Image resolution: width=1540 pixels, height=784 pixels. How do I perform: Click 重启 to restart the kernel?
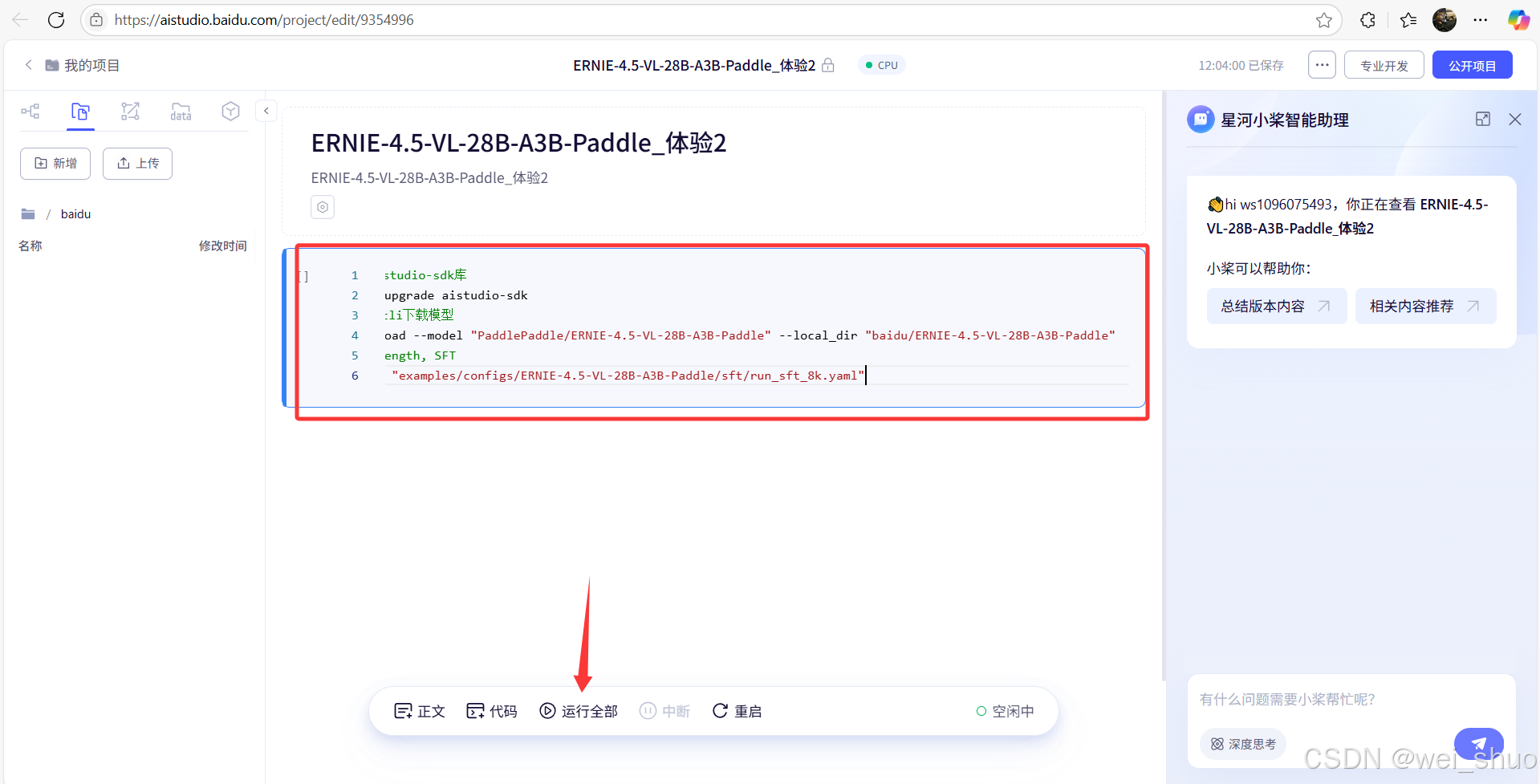(x=737, y=711)
